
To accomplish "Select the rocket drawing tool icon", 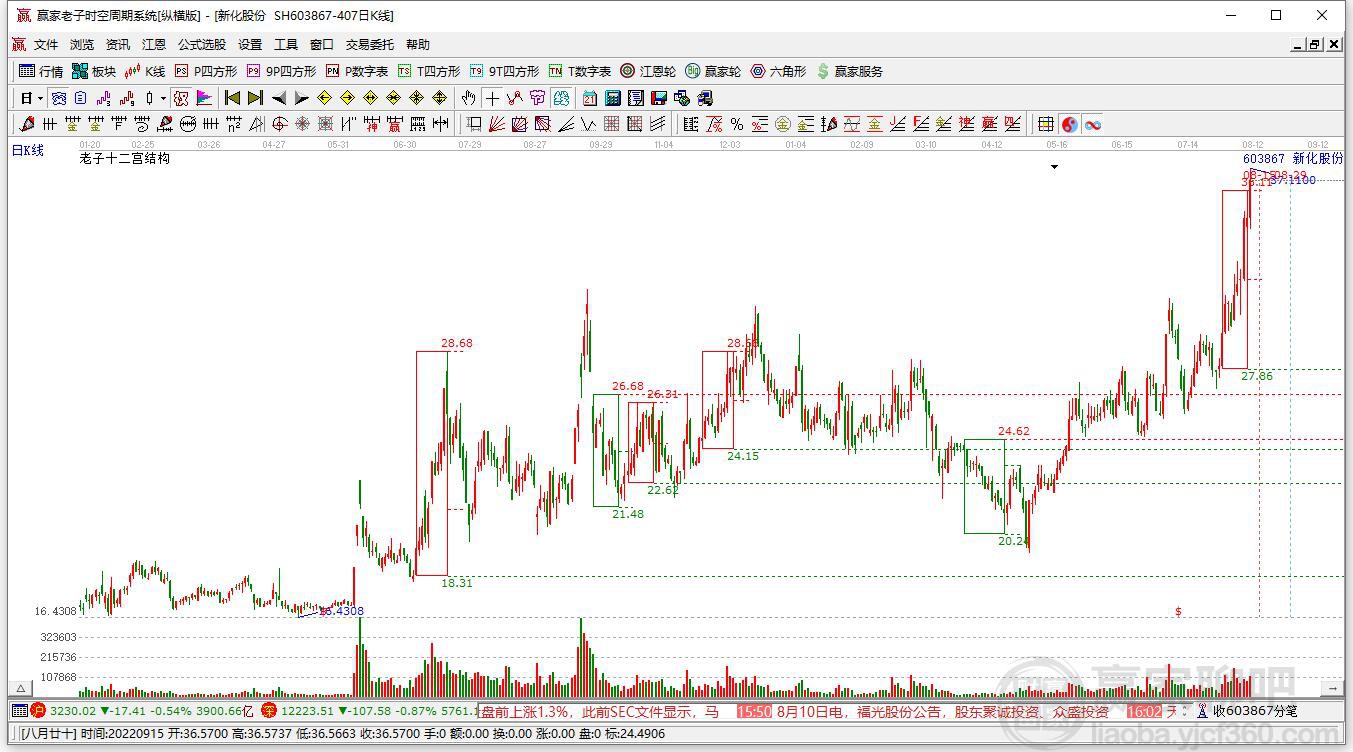I will point(27,124).
